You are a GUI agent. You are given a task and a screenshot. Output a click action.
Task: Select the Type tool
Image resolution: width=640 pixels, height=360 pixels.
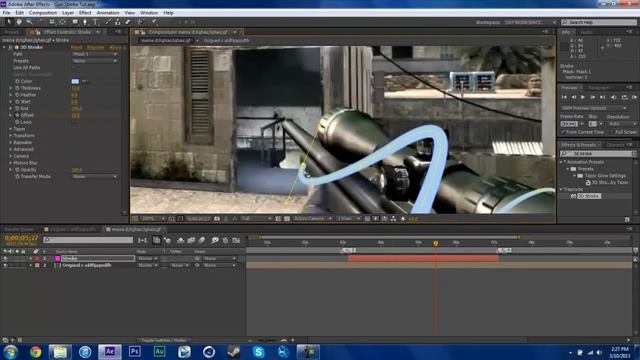96,22
